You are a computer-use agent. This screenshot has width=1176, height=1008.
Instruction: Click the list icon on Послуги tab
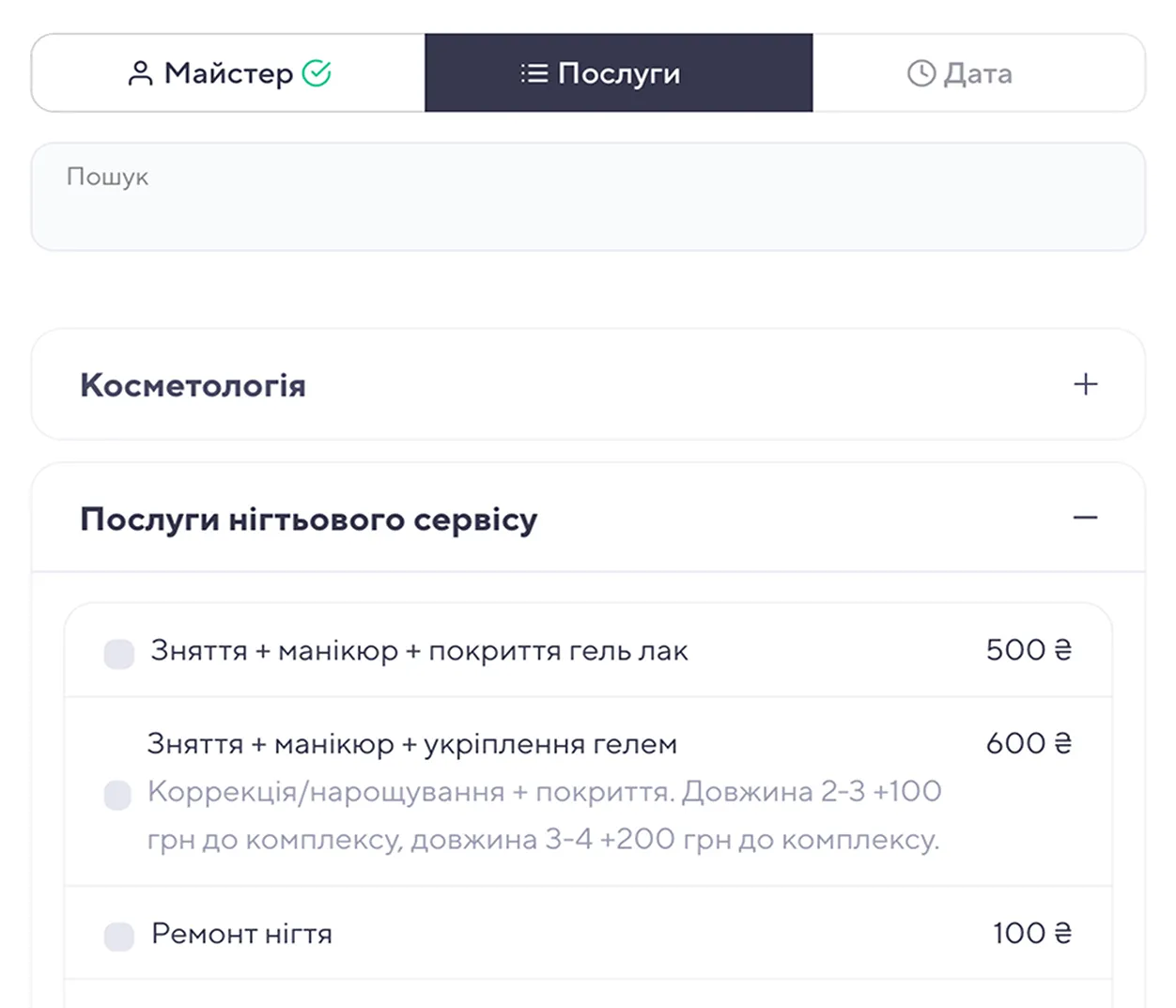(x=534, y=73)
